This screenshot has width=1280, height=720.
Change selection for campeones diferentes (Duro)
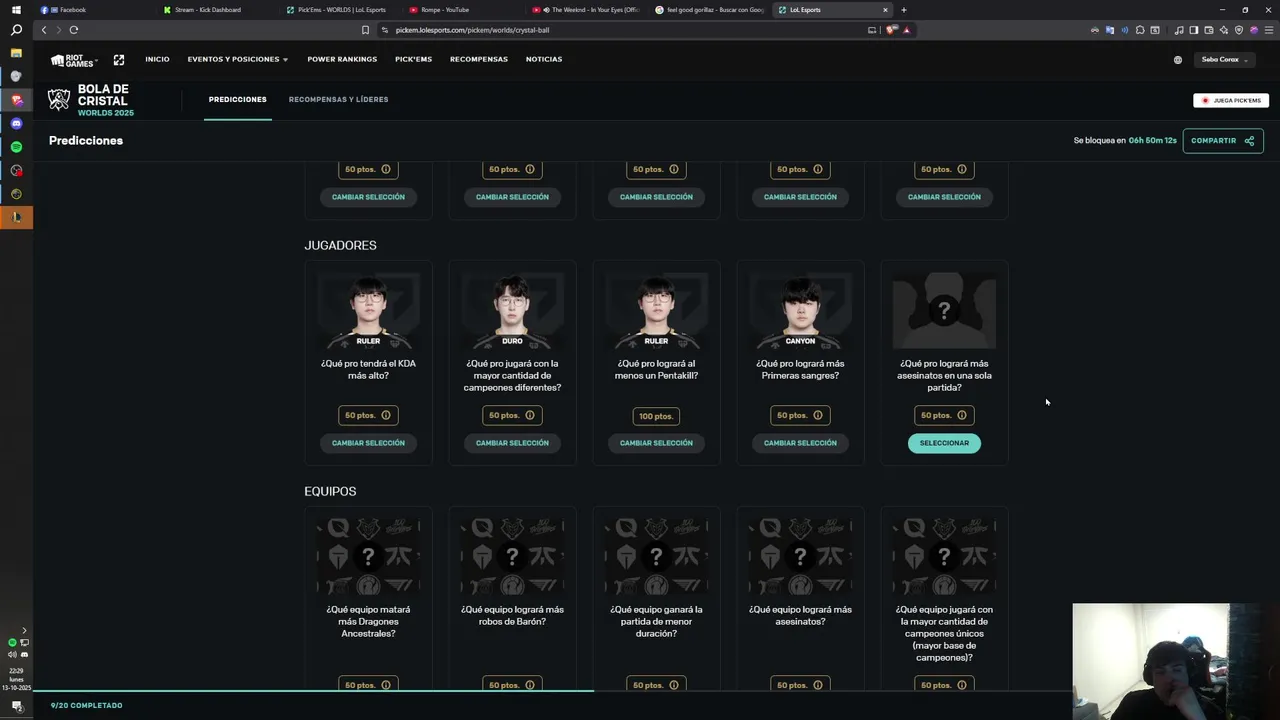click(512, 443)
